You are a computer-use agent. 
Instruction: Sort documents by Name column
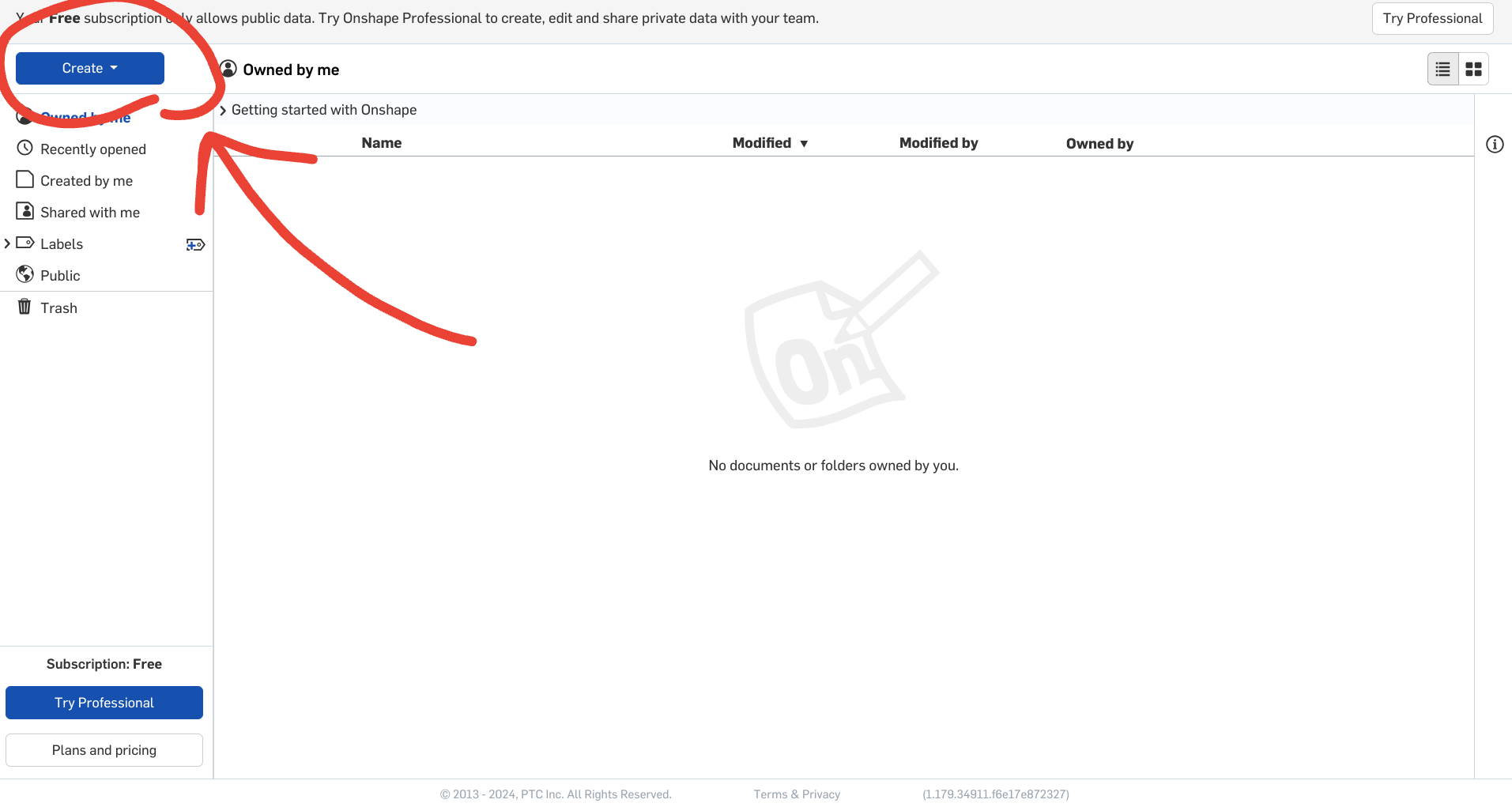(x=382, y=143)
